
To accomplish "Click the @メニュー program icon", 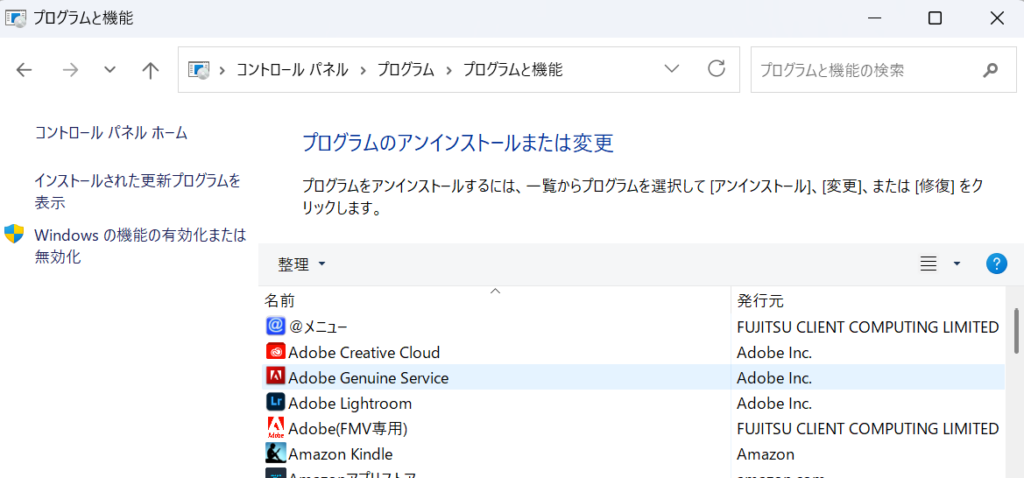I will click(276, 326).
